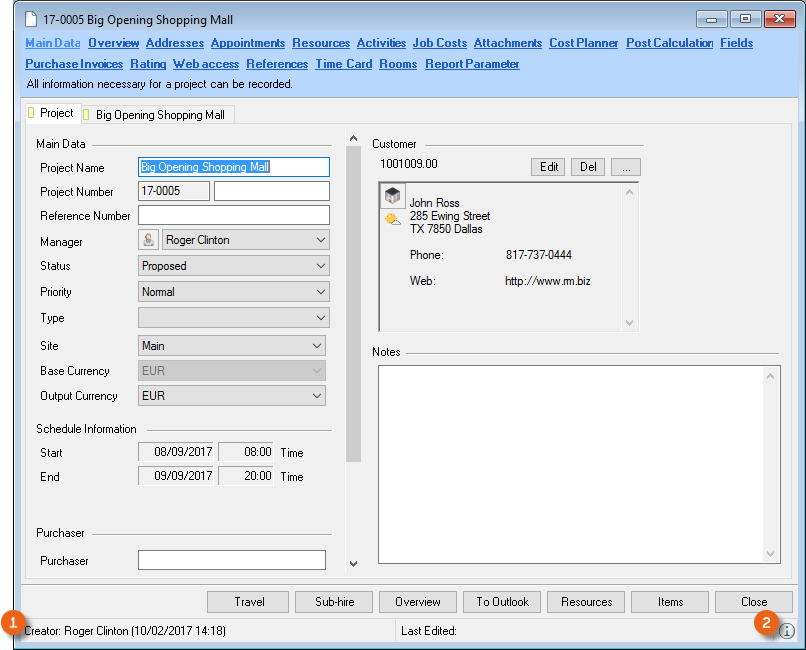Screen dimensions: 806x650
Task: Click the manager person icon beside Roger Clinton
Action: point(148,240)
